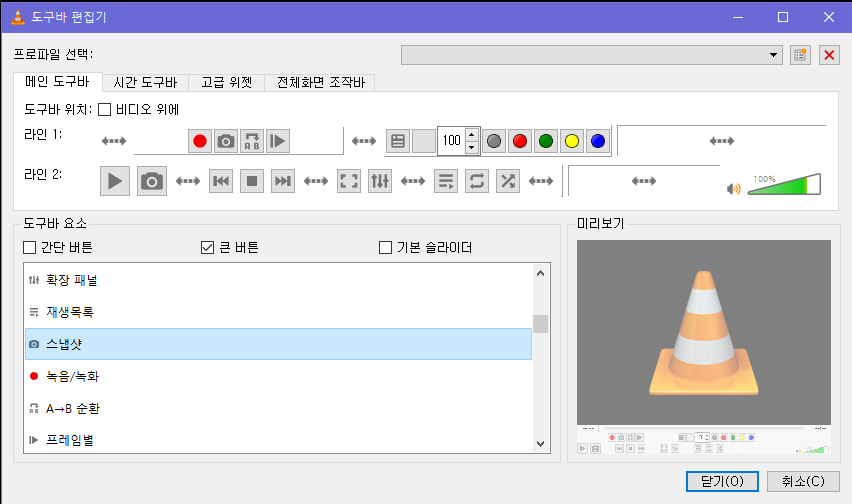Enable the '간단 버튼' checkbox
The width and height of the screenshot is (852, 504).
point(30,248)
